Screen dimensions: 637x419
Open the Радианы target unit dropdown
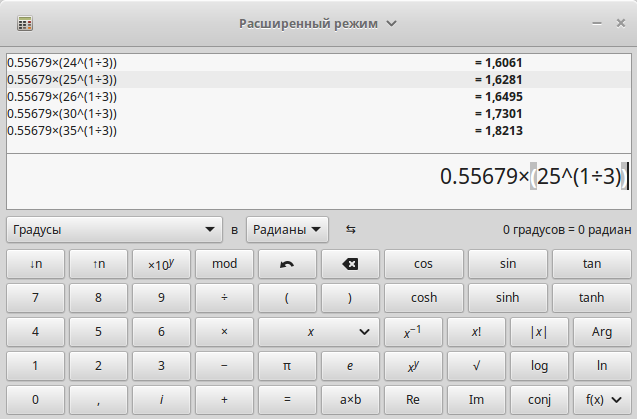pos(287,230)
